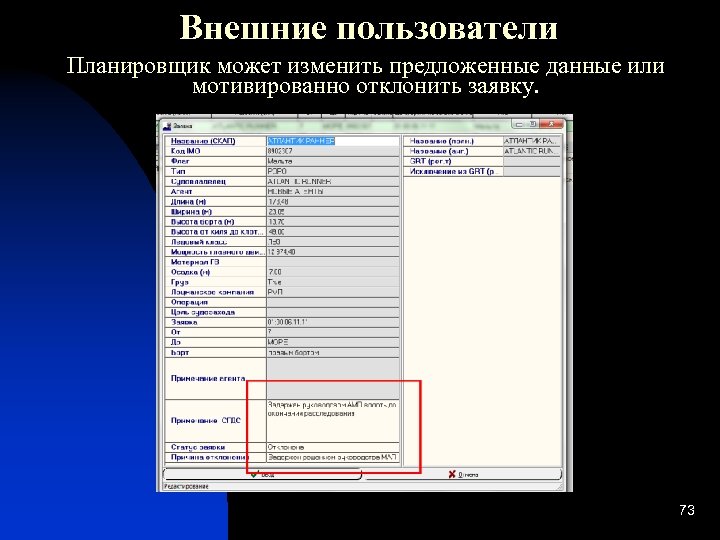Click the empty GRT (рег.т) field
The width and height of the screenshot is (720, 540).
[532, 161]
